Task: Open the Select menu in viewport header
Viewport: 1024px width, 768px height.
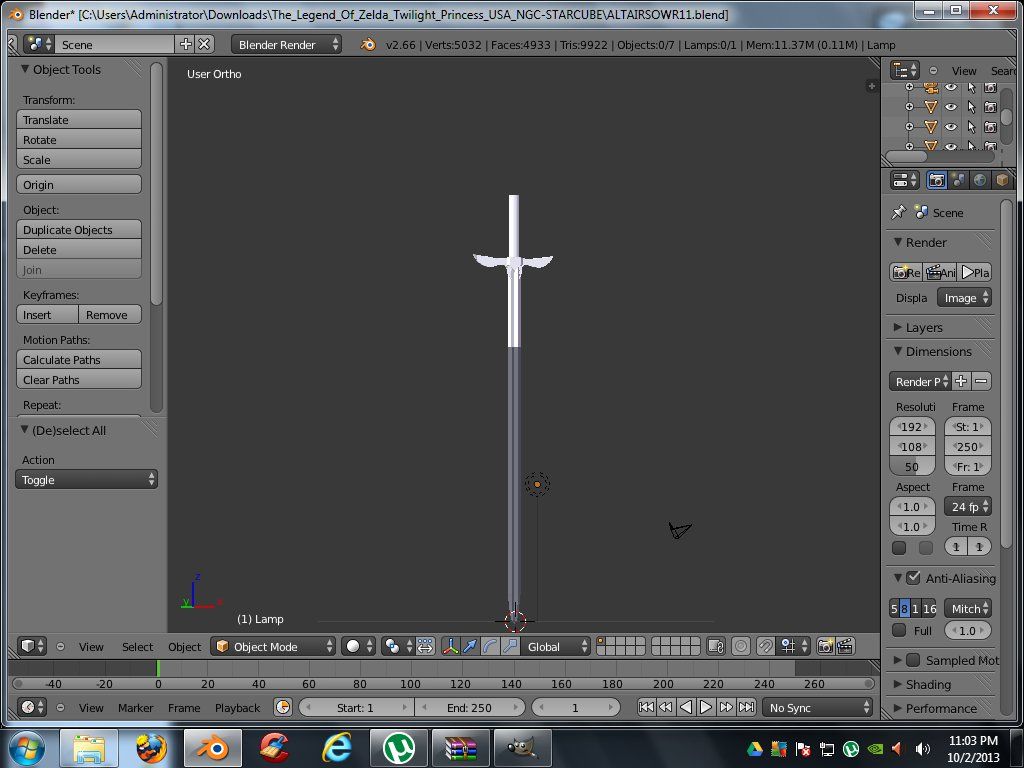Action: pos(137,647)
